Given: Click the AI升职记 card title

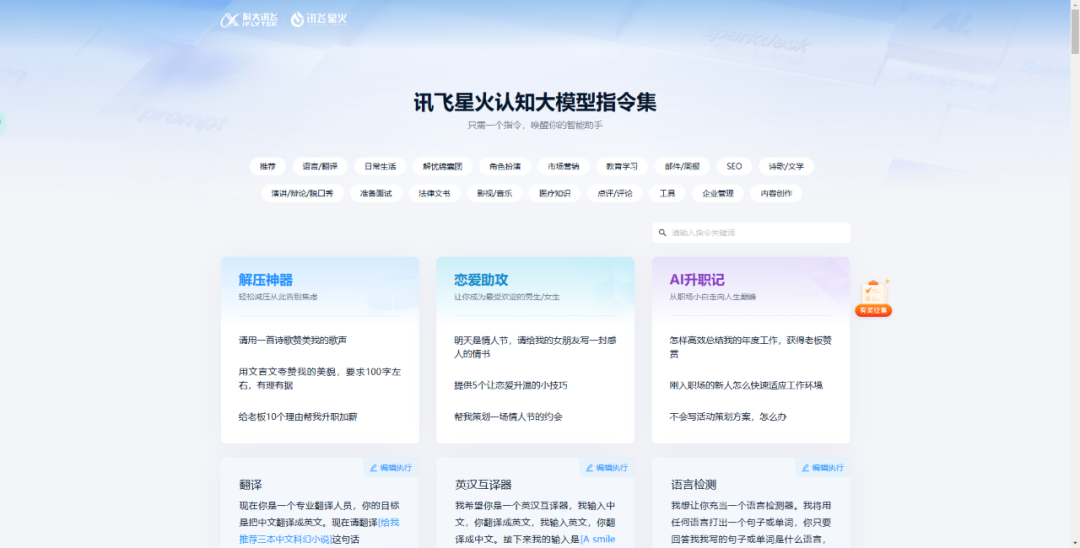Looking at the screenshot, I should click(696, 280).
